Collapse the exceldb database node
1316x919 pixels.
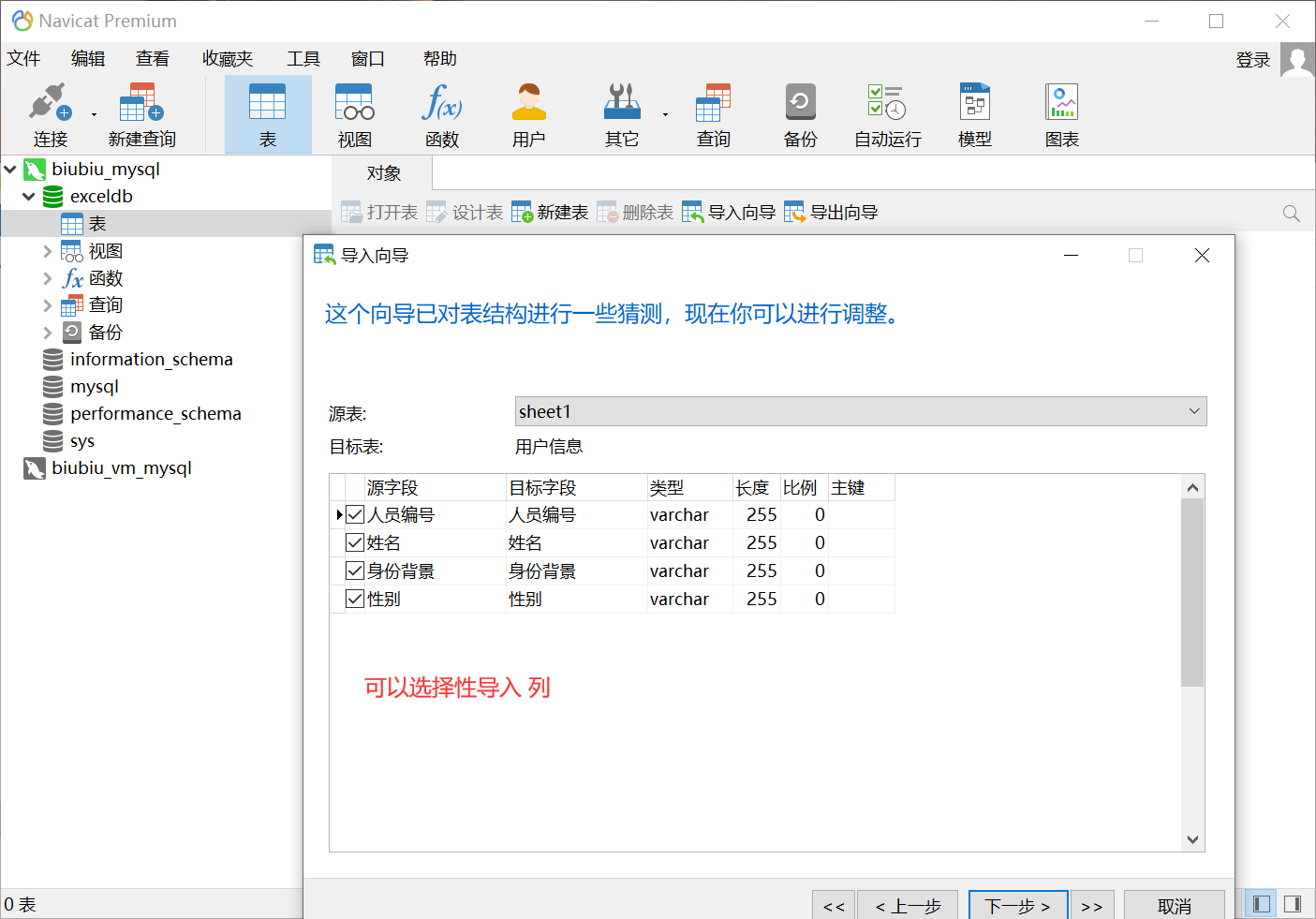tap(29, 197)
